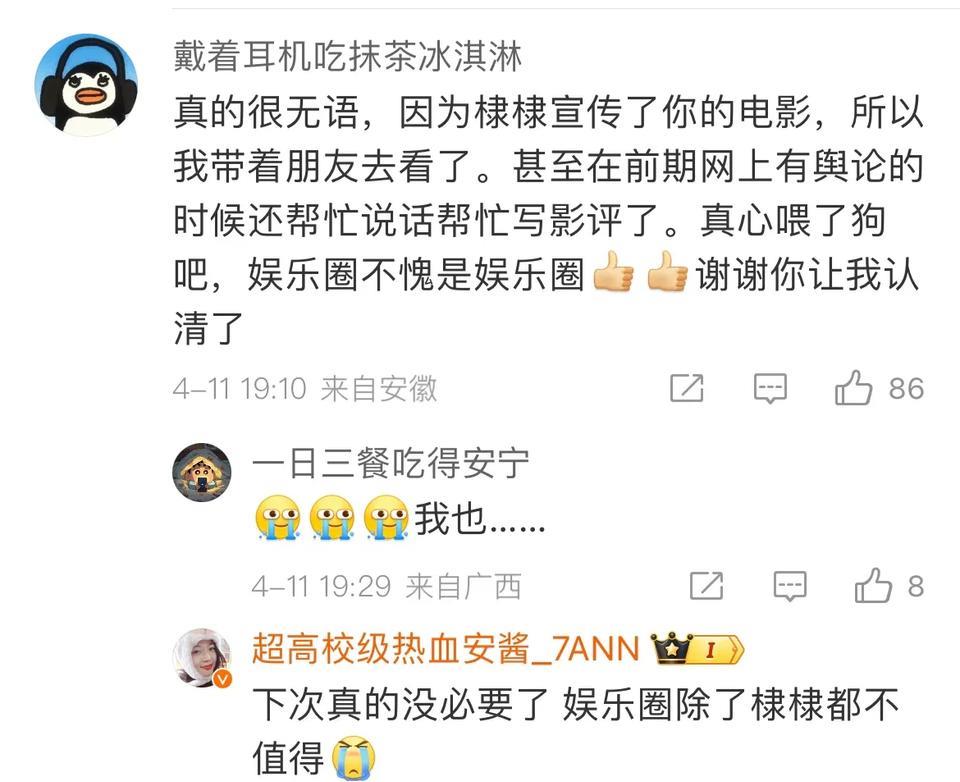This screenshot has height=782, width=960.
Task: Open reply on 戴着耳机吃抹茶冰淇淋's comment
Action: [770, 388]
